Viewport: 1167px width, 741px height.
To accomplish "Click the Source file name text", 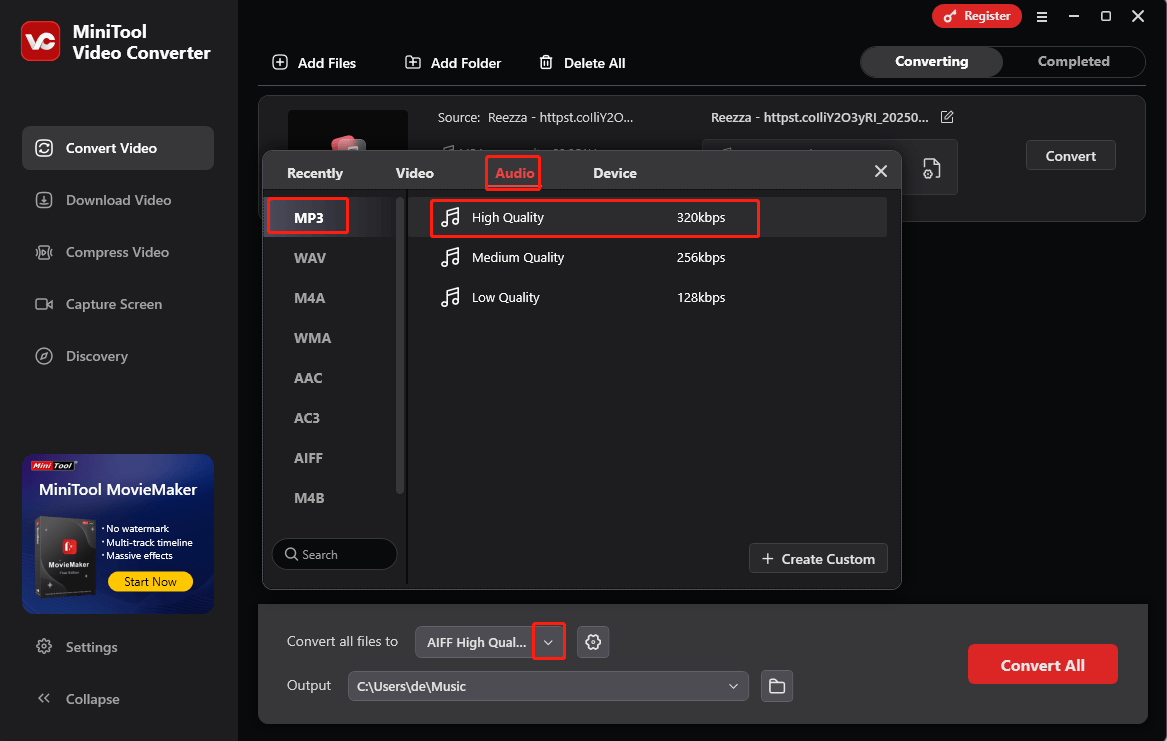I will tap(560, 118).
